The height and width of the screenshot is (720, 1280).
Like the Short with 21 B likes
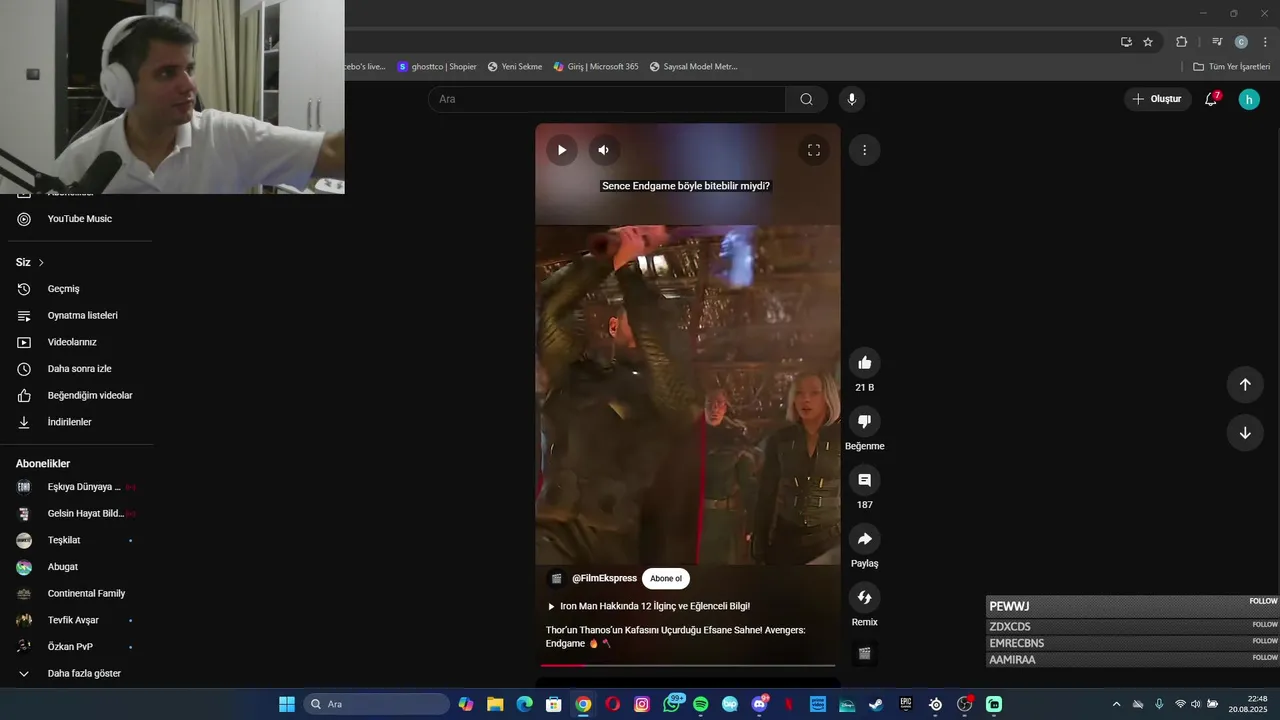pos(865,363)
